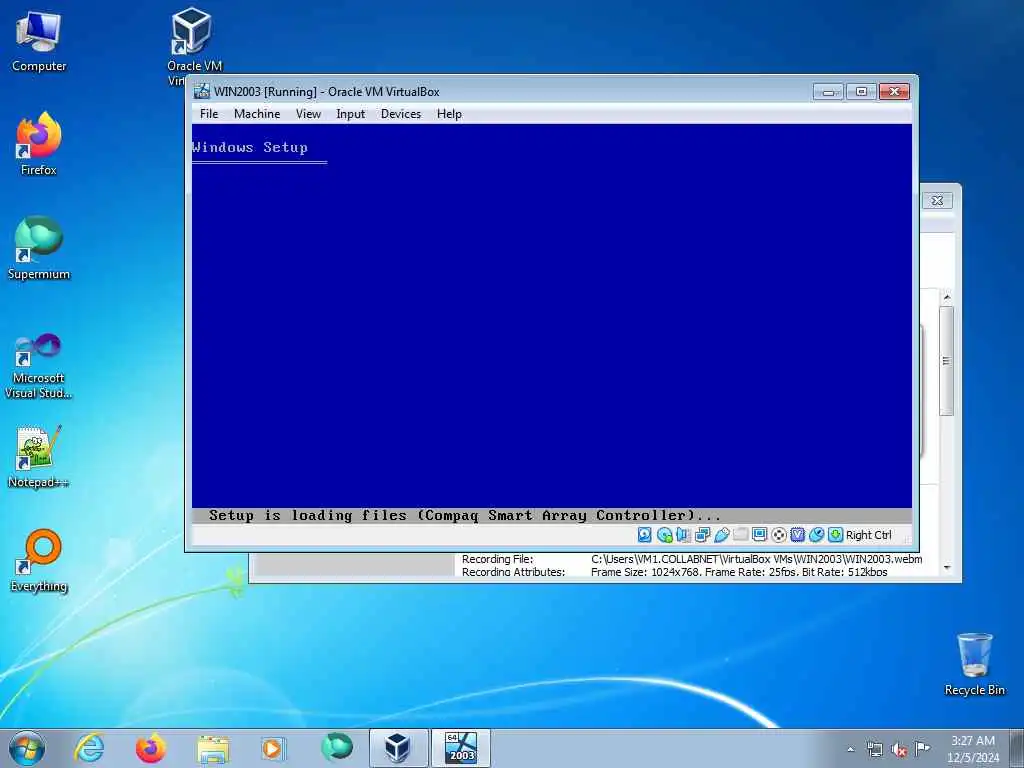
Task: Click the WIN2003 window title bar icon
Action: [x=202, y=91]
